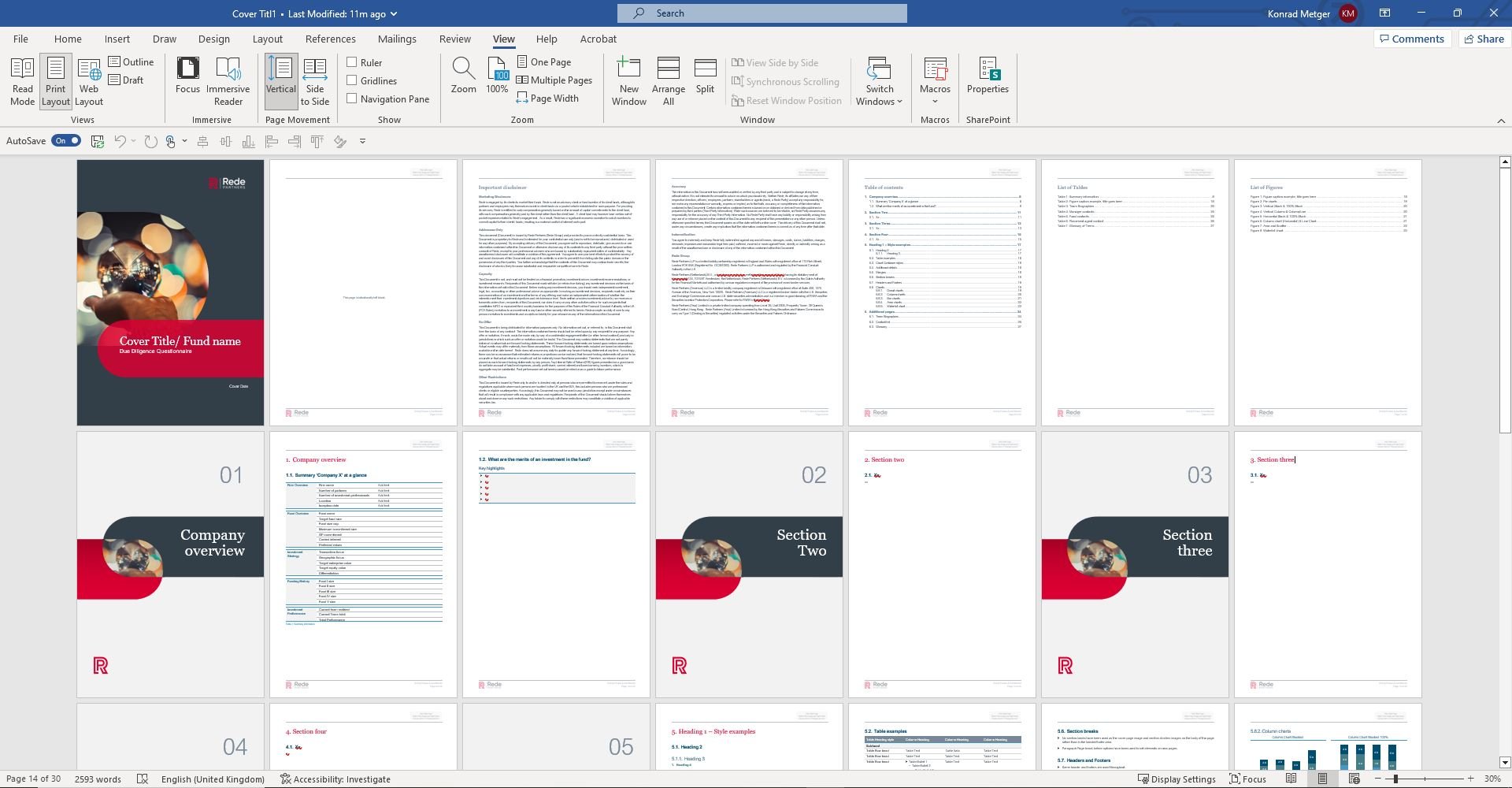Save document from quick access toolbar
Image resolution: width=1512 pixels, height=788 pixels.
tap(98, 141)
